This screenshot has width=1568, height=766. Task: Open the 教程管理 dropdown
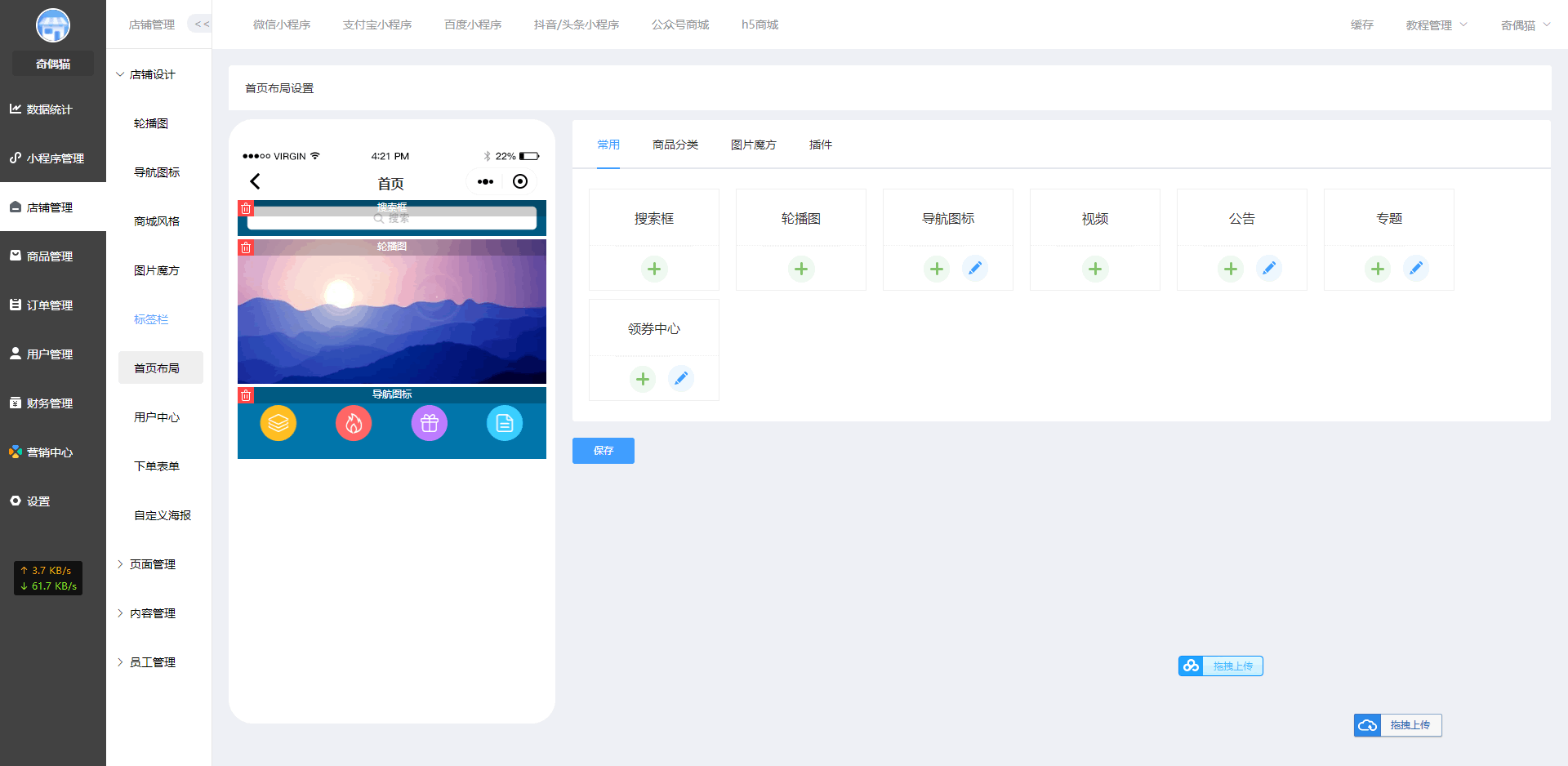point(1437,25)
